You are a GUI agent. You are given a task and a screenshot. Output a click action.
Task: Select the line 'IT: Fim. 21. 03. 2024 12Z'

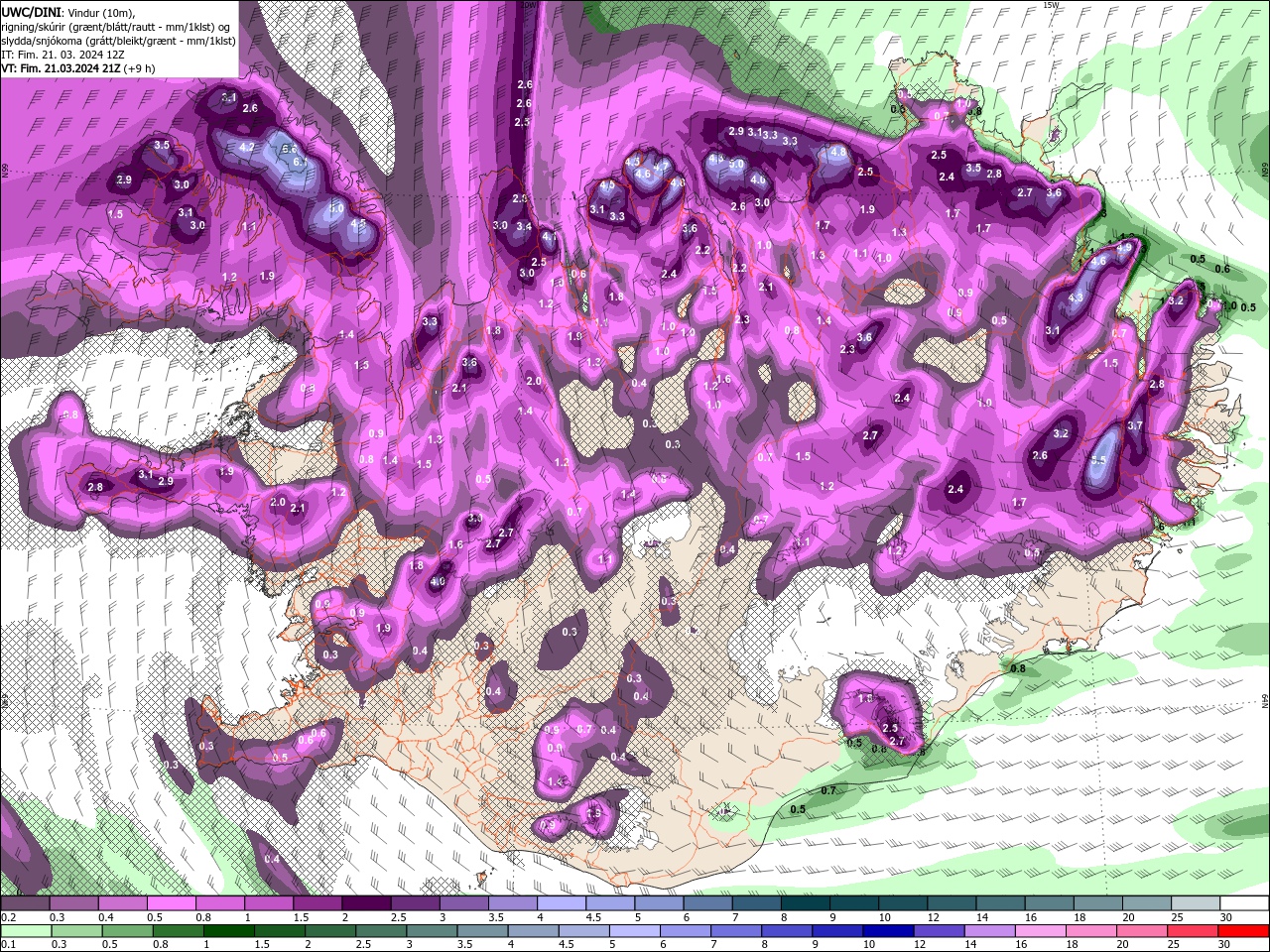pos(62,56)
